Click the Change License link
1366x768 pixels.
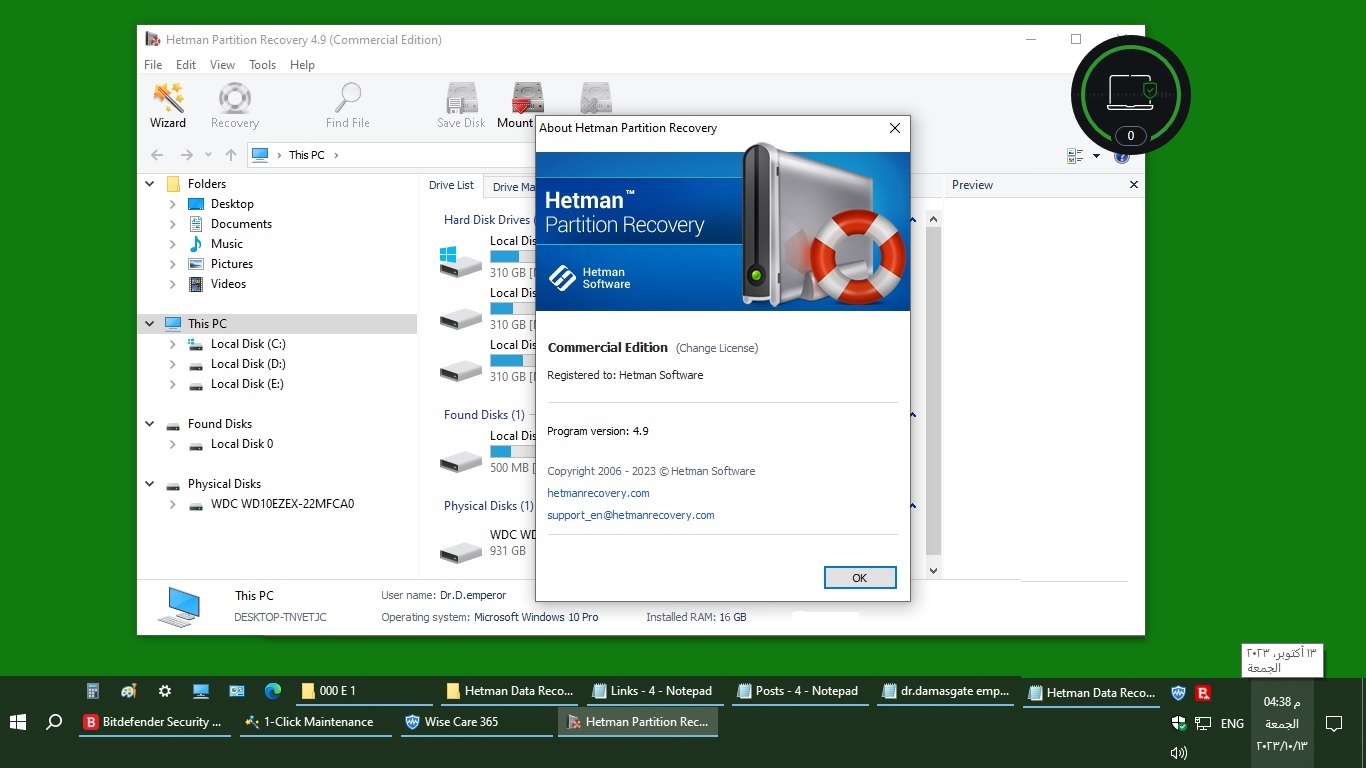pyautogui.click(x=717, y=348)
